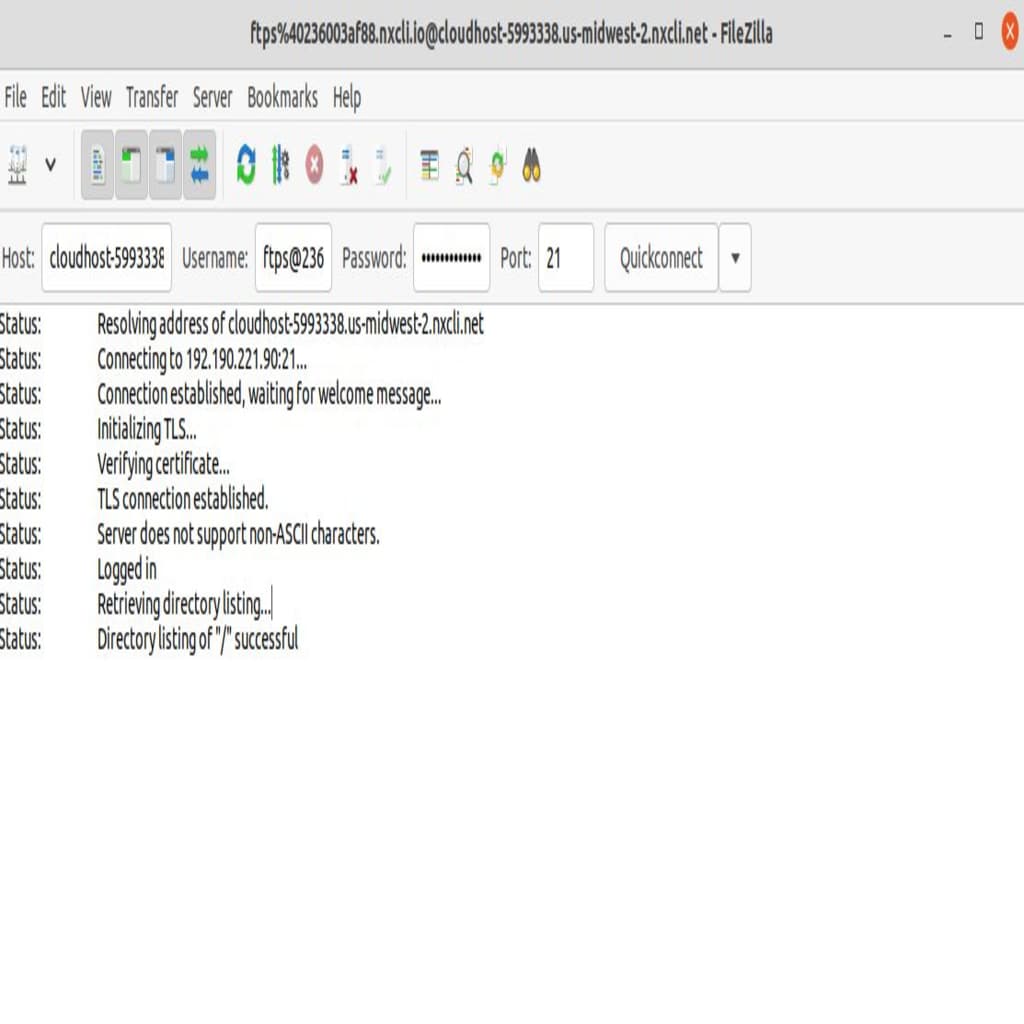Select 'TLS connection established.' log line
The image size is (1024, 1024).
(x=182, y=499)
